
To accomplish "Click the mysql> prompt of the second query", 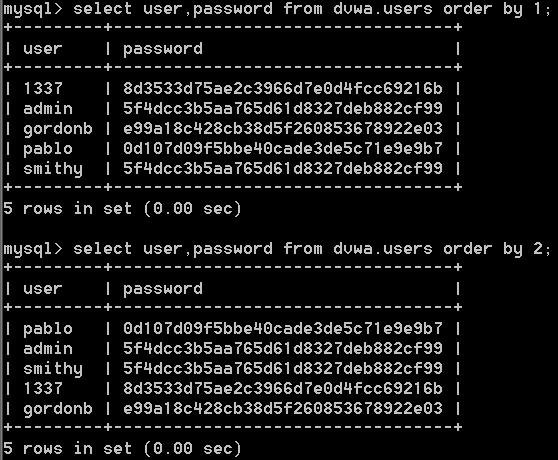I will [33, 249].
